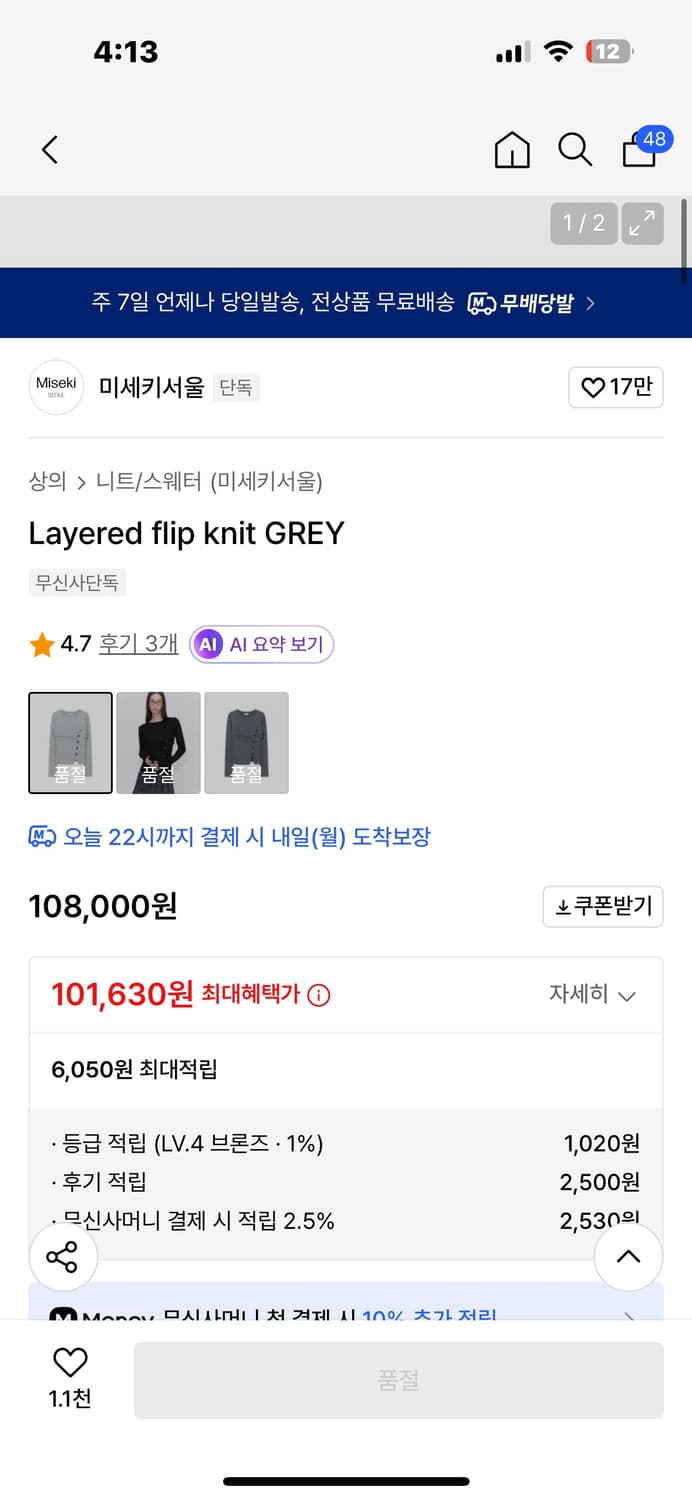Open the 무배당발 banner chevron
This screenshot has width=692, height=1500.
click(590, 303)
